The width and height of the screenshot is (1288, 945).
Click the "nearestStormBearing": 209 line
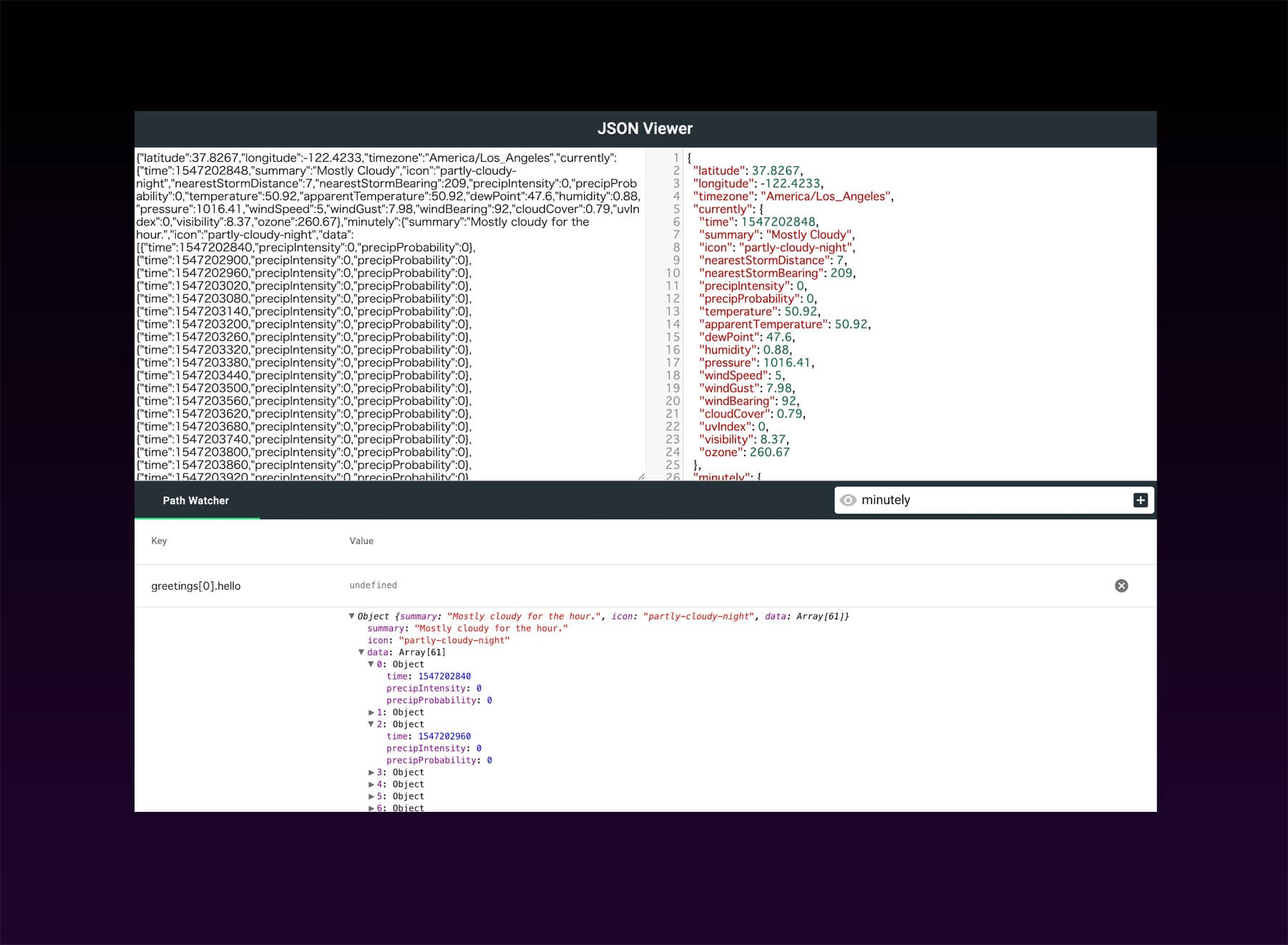pyautogui.click(x=777, y=273)
